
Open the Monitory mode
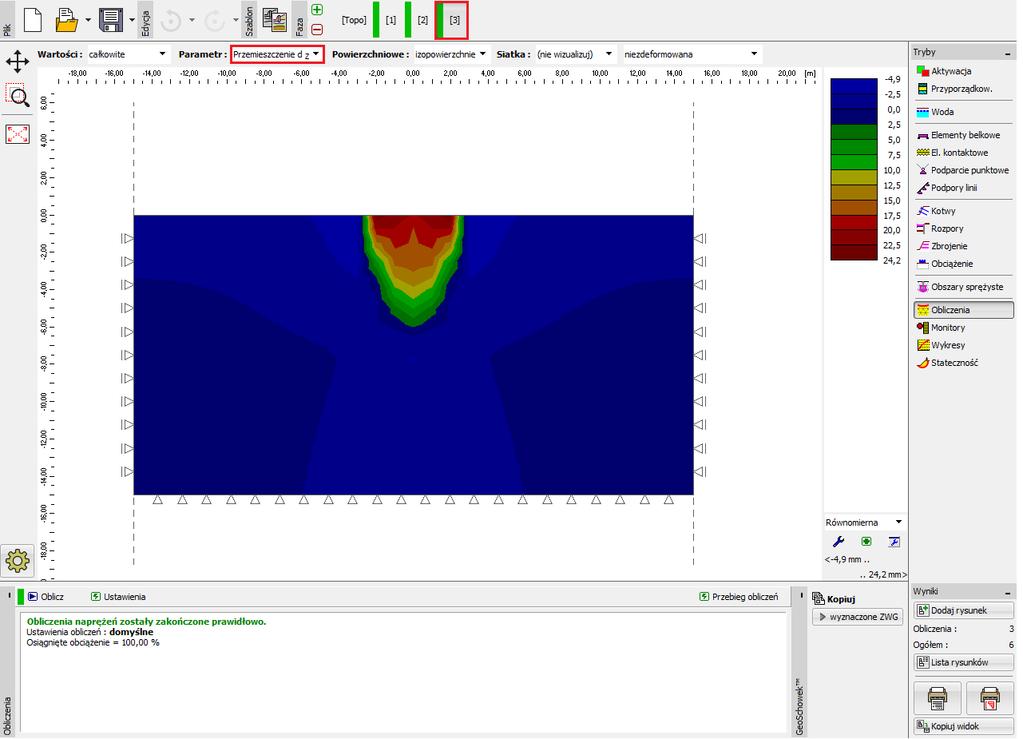click(x=941, y=327)
